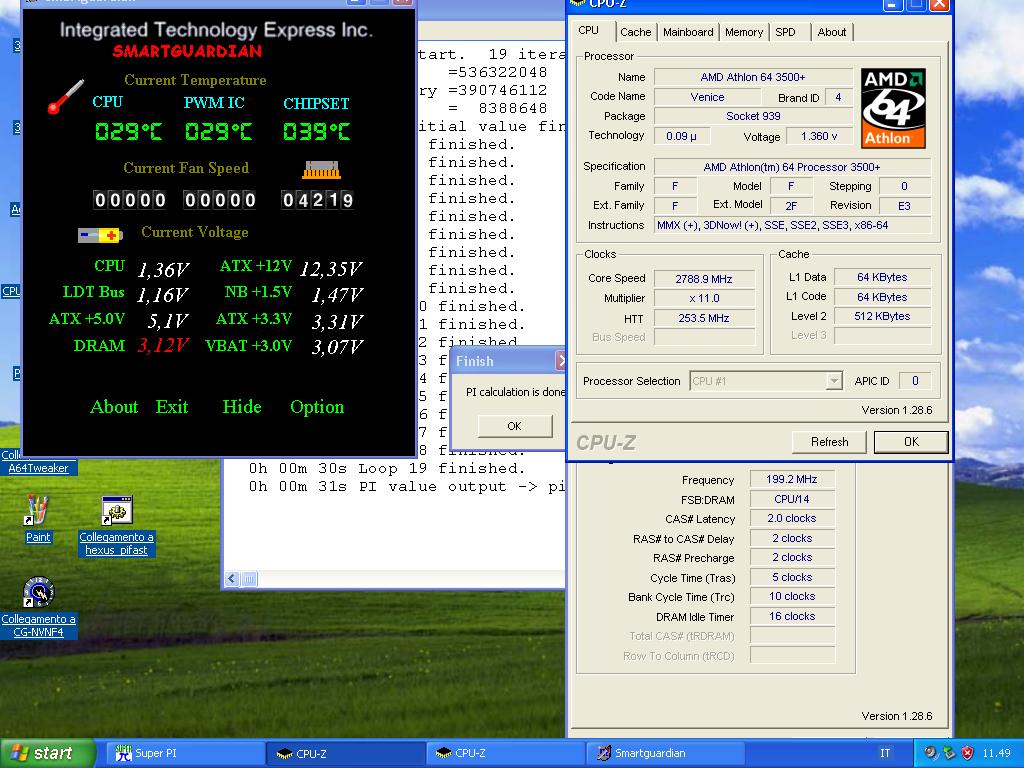1024x768 pixels.
Task: Click the Frequency 199.2 MHz memory value
Action: [x=792, y=479]
